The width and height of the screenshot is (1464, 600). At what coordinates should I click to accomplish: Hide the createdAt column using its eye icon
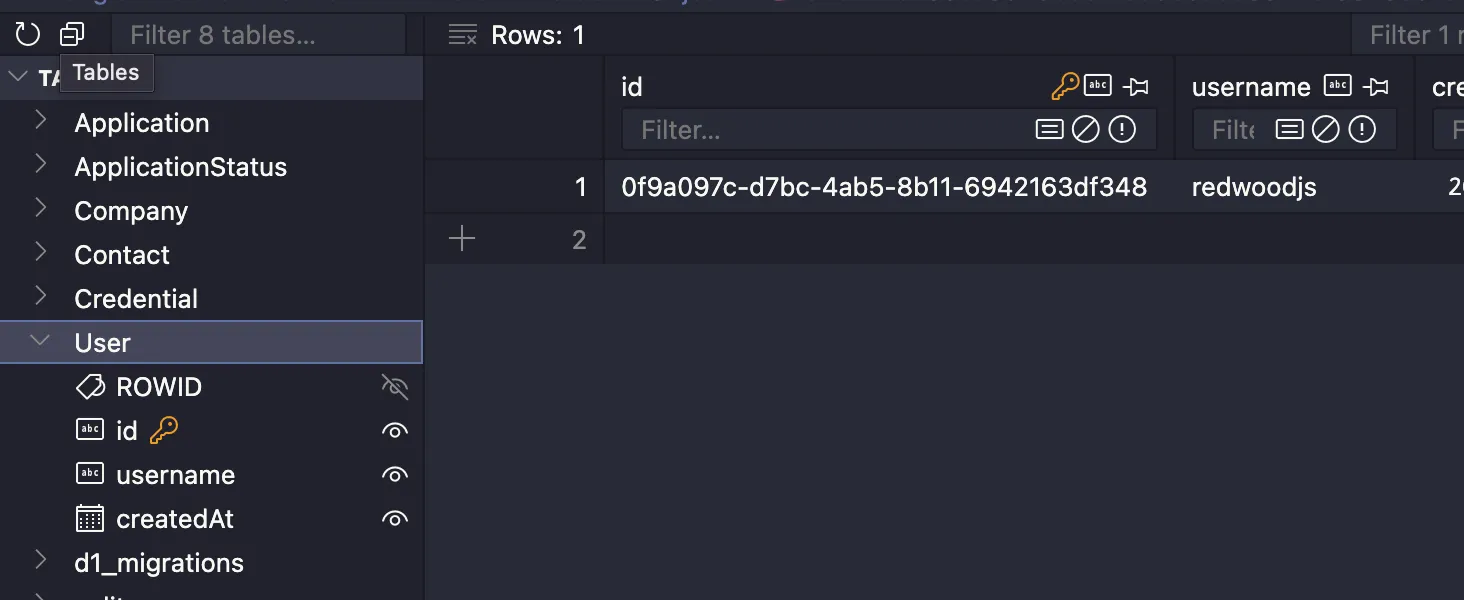[x=395, y=519]
